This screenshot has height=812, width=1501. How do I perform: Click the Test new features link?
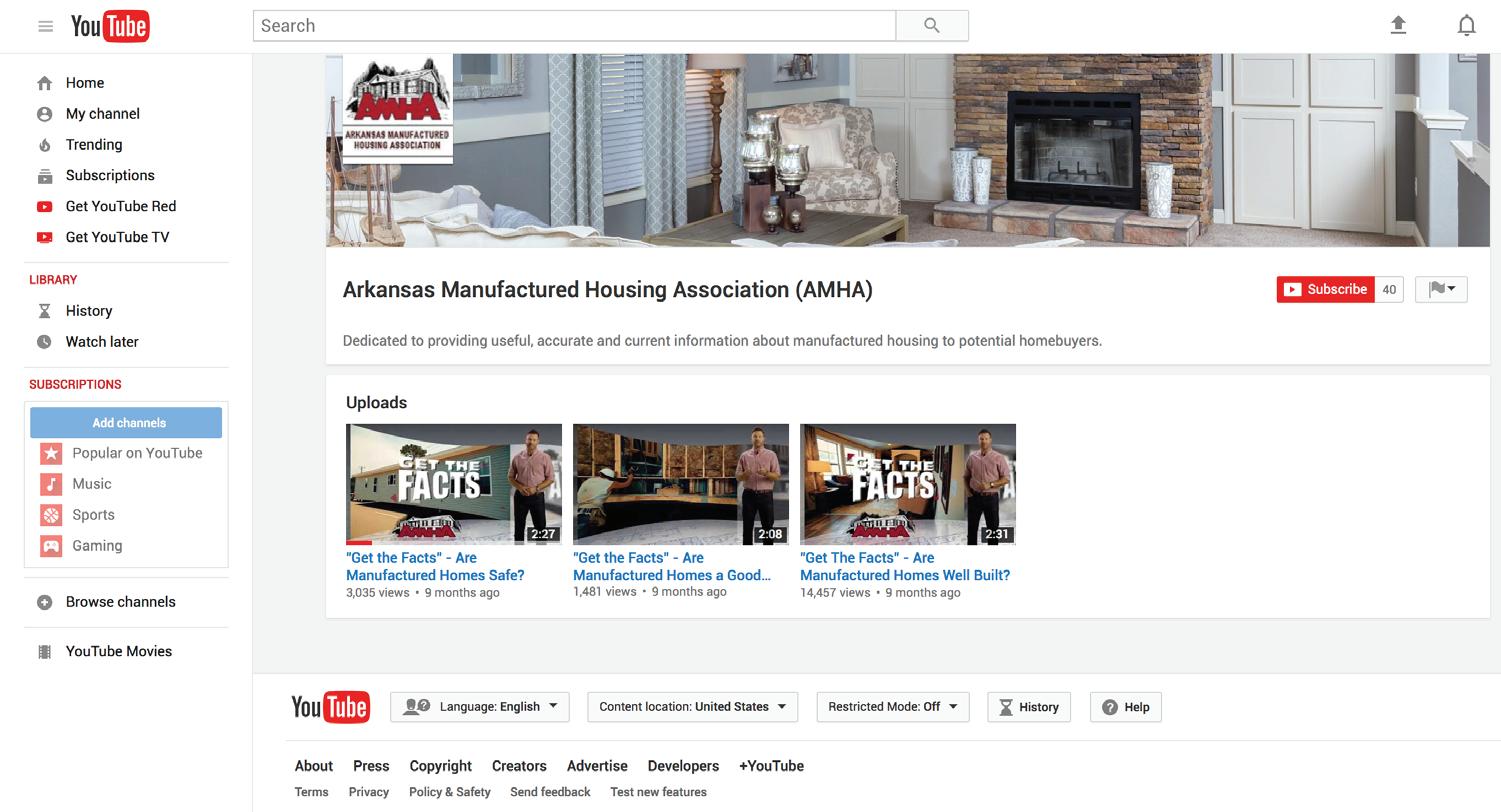(658, 792)
